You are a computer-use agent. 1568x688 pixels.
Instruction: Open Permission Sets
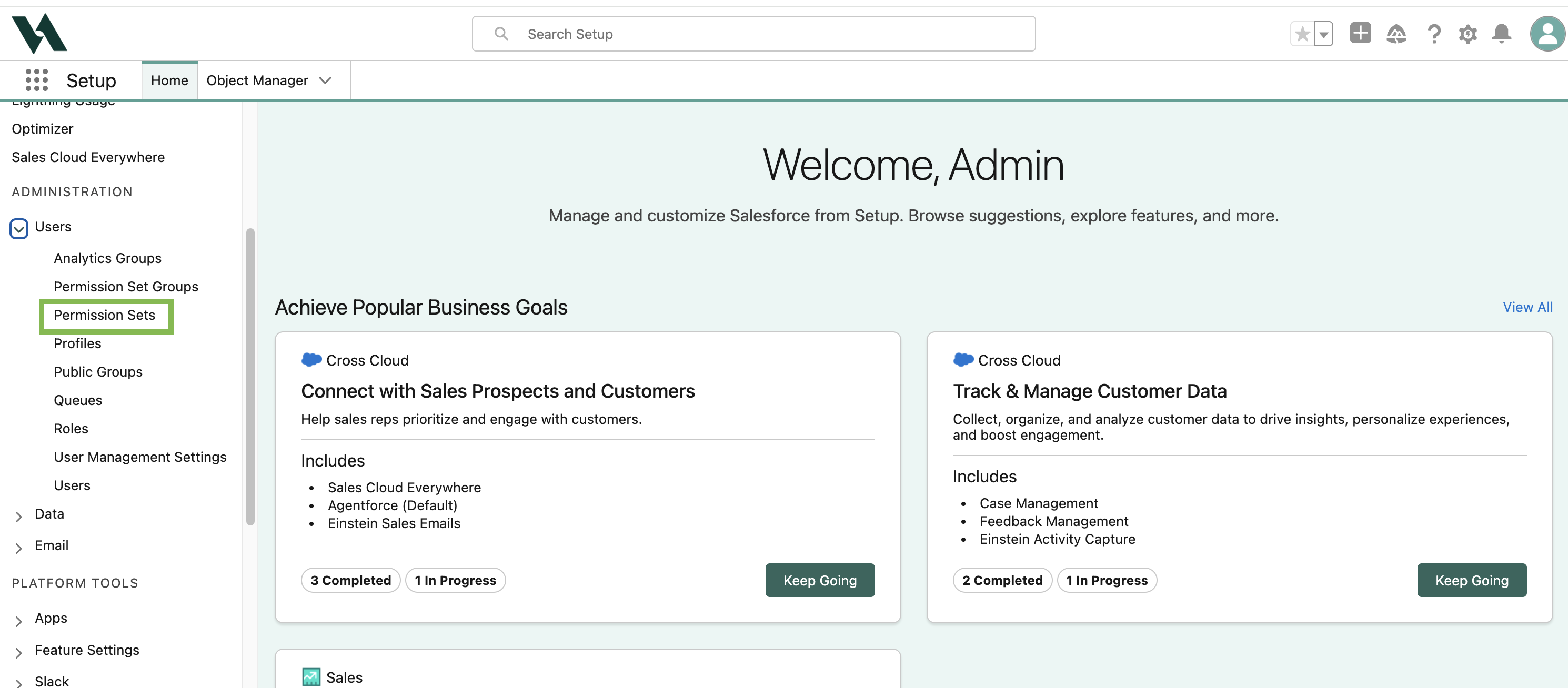point(105,315)
